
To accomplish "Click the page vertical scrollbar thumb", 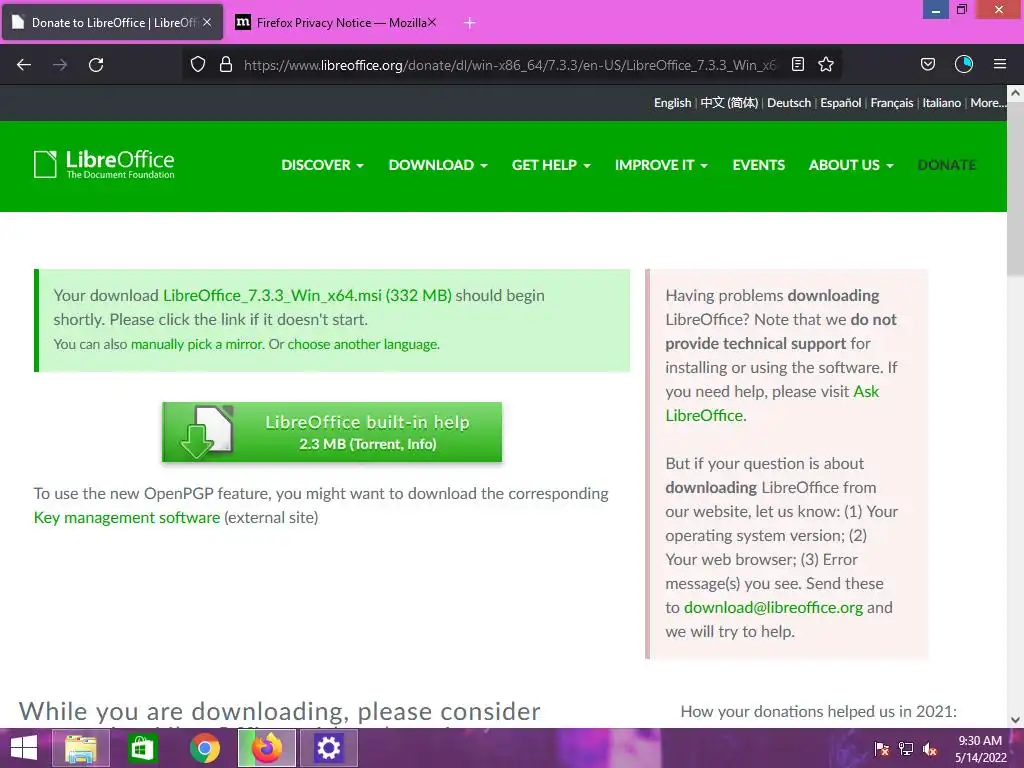I will click(x=1016, y=189).
